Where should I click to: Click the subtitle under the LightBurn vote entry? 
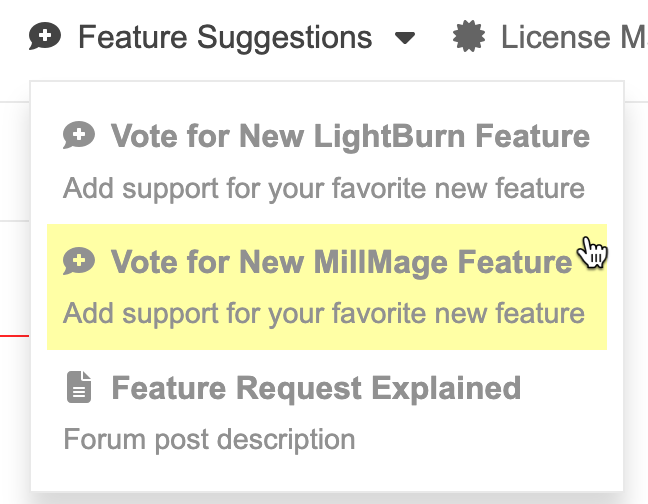pos(323,188)
